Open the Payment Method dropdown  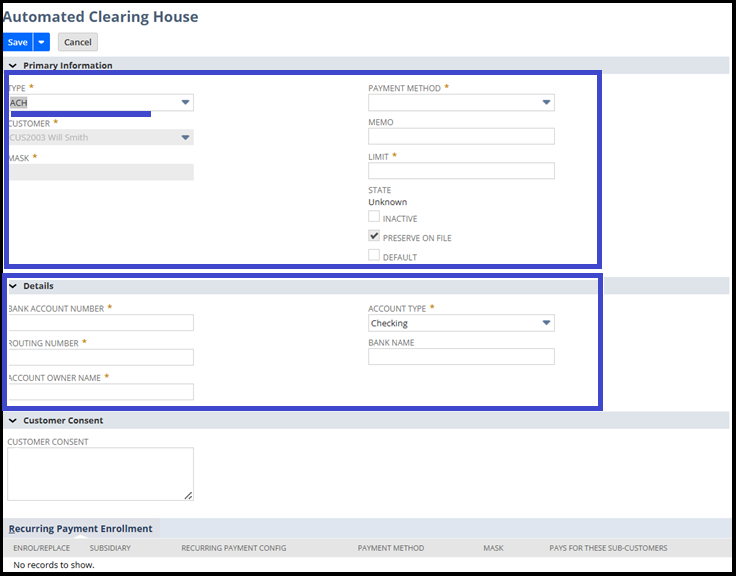[461, 102]
